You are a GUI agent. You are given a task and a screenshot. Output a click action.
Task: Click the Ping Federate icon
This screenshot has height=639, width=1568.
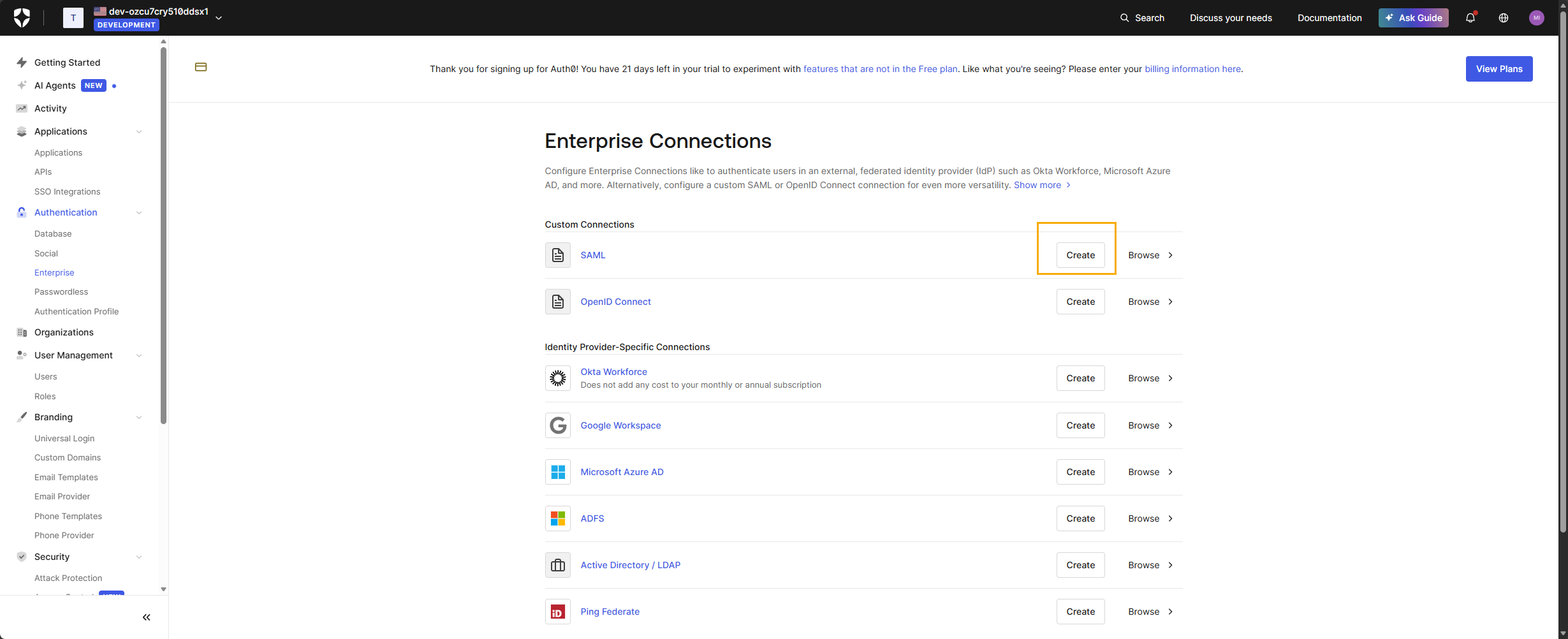[557, 611]
